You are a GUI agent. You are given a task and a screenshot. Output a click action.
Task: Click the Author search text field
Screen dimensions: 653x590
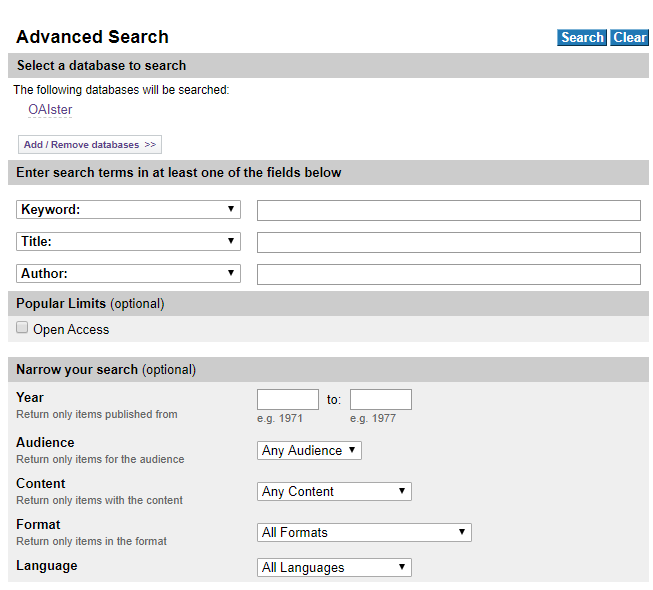448,274
